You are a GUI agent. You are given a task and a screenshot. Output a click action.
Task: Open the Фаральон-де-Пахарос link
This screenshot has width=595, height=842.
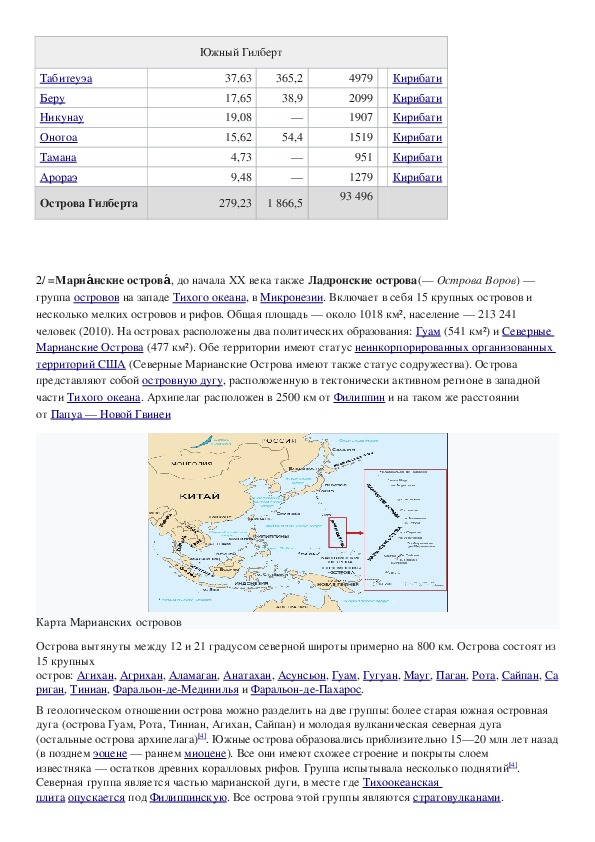[306, 689]
